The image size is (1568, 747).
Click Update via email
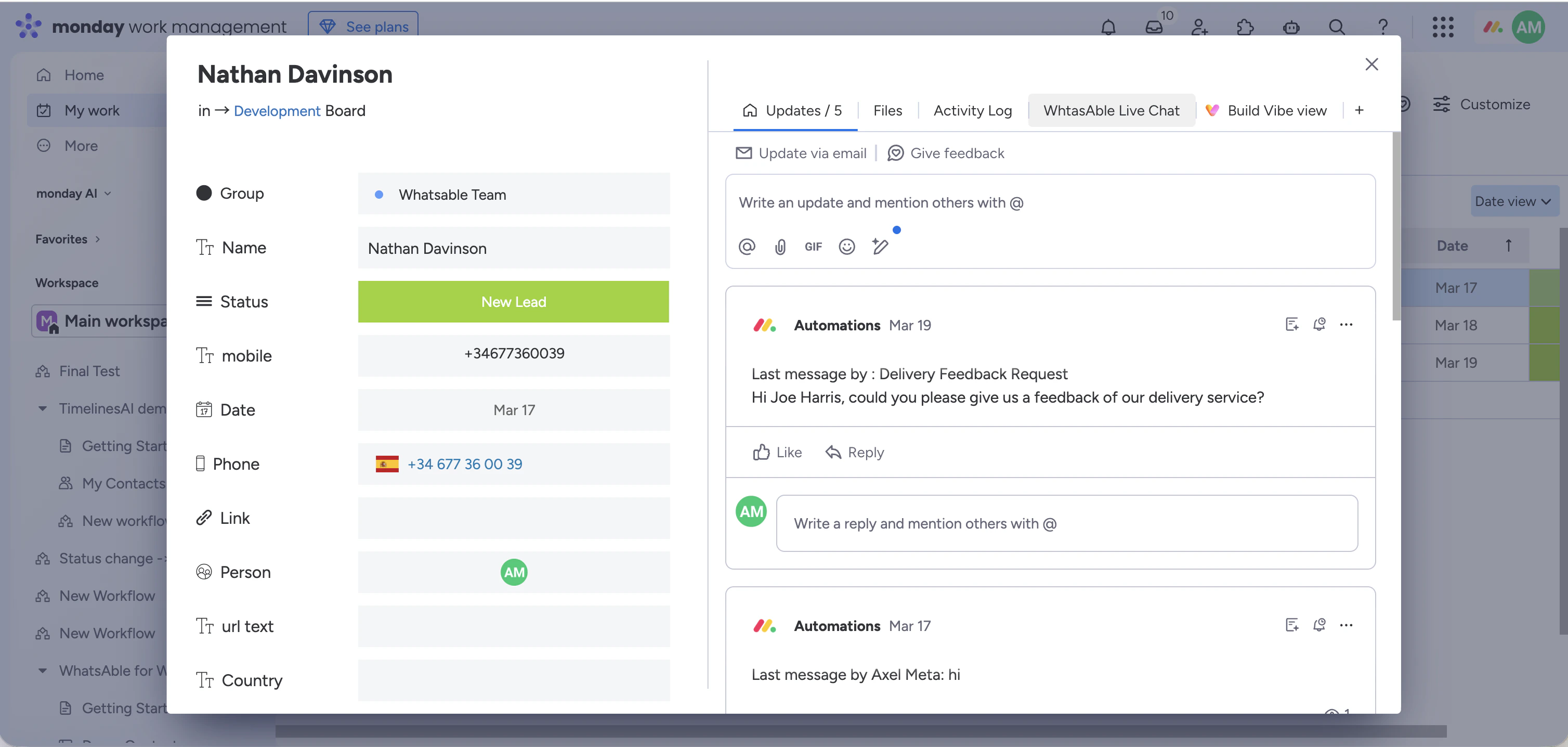coord(801,153)
